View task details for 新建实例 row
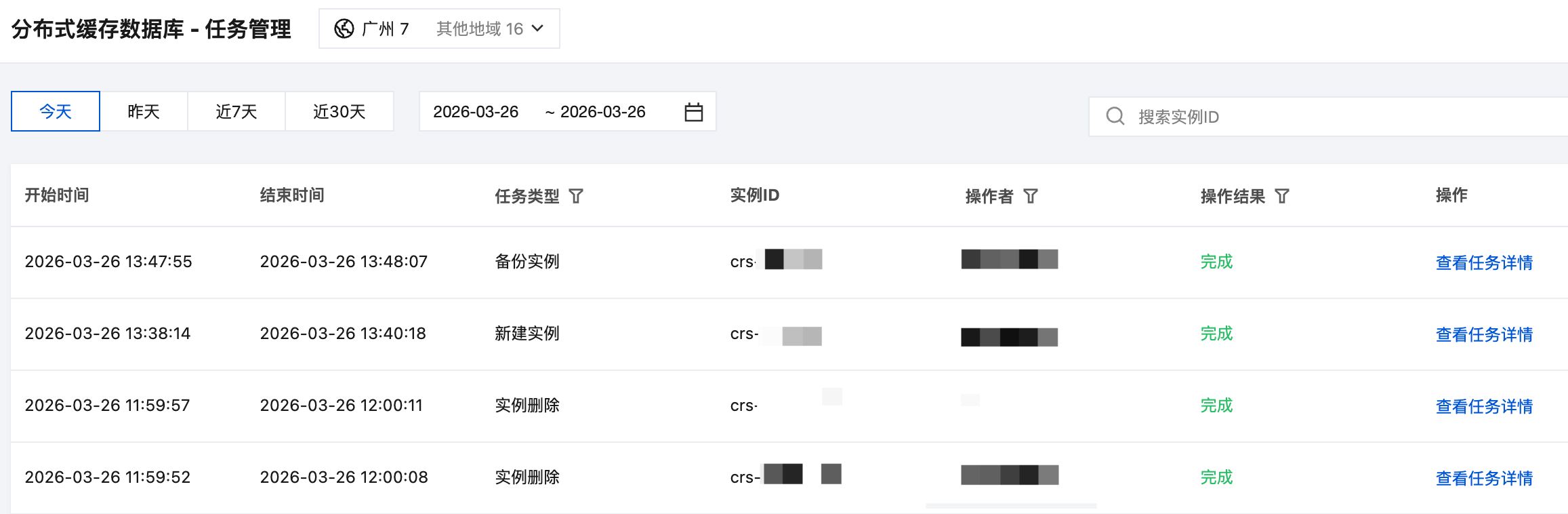1568x514 pixels. (x=1484, y=334)
